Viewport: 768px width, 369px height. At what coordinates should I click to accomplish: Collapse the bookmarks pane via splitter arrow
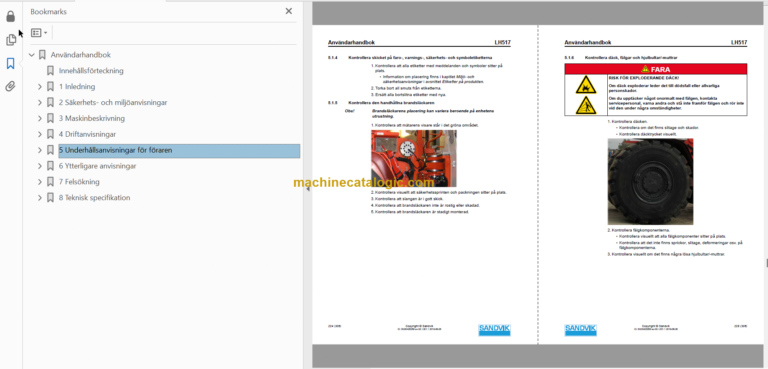308,188
